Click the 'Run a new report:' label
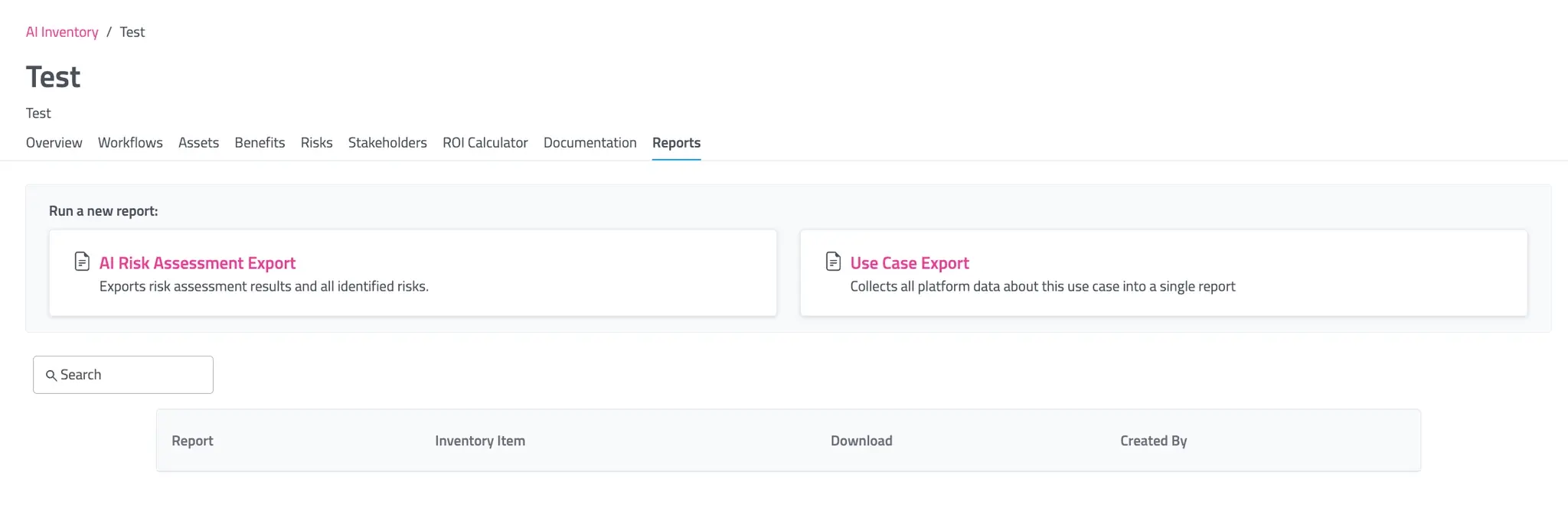 103,211
